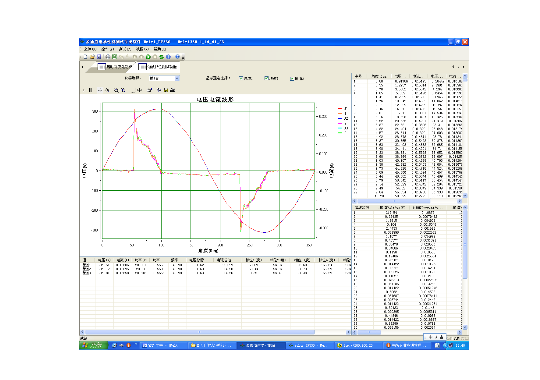Click the first taskbar window button

point(164,345)
